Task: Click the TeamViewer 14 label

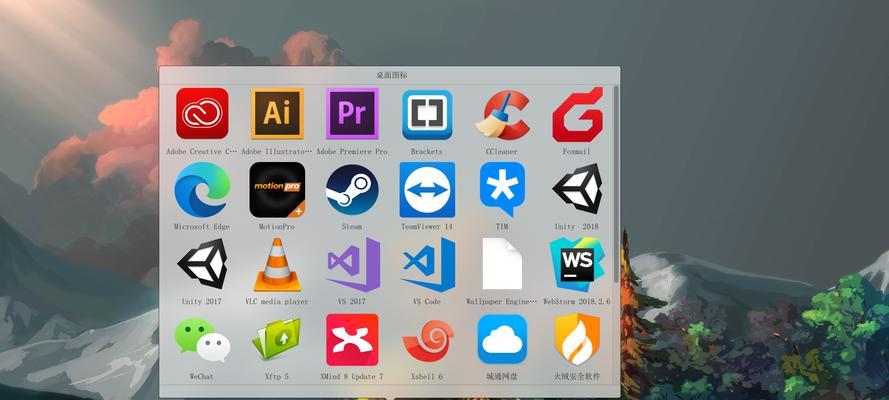Action: [x=427, y=227]
